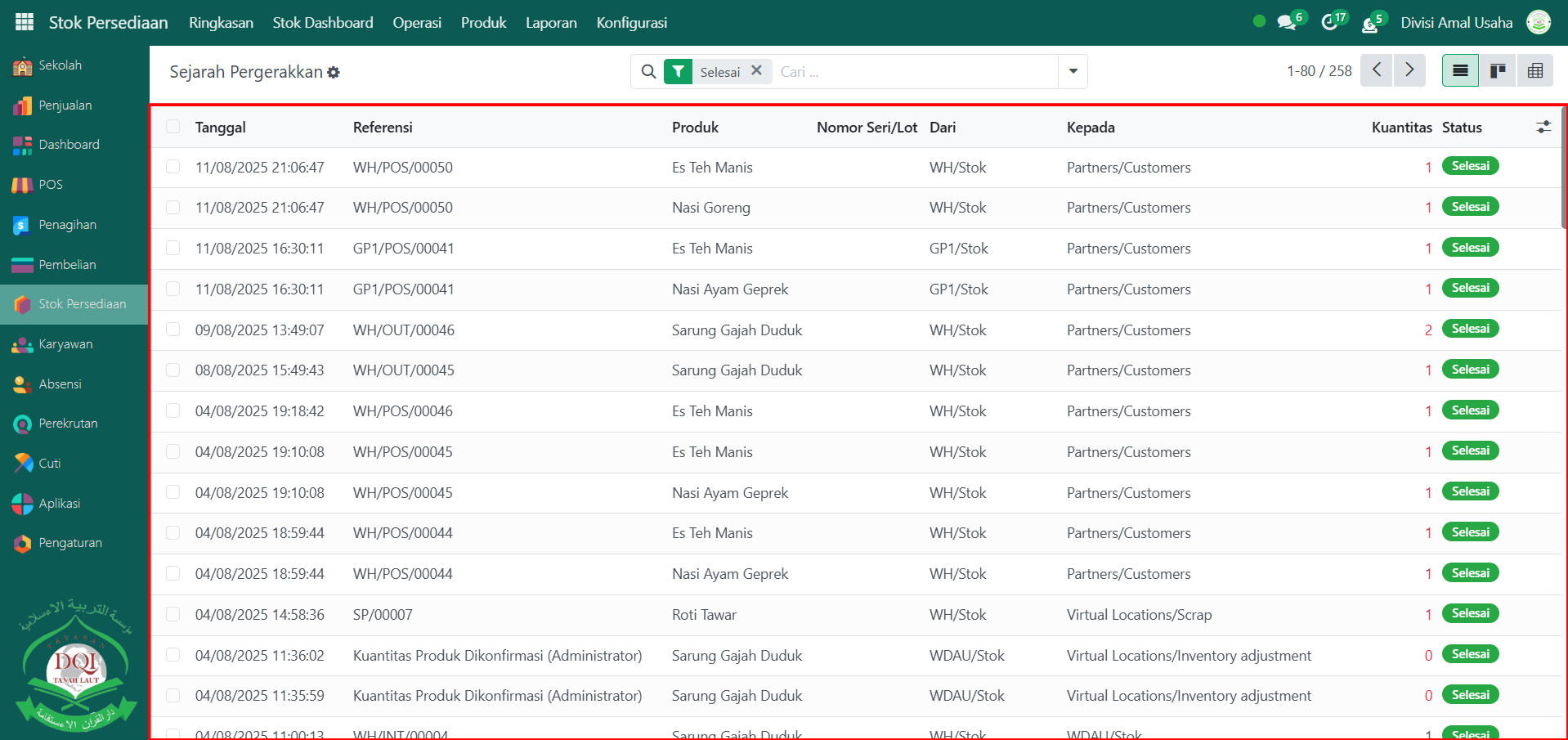
Task: Click the settings gear beside Sejarah Pergerakkan
Action: click(x=334, y=73)
